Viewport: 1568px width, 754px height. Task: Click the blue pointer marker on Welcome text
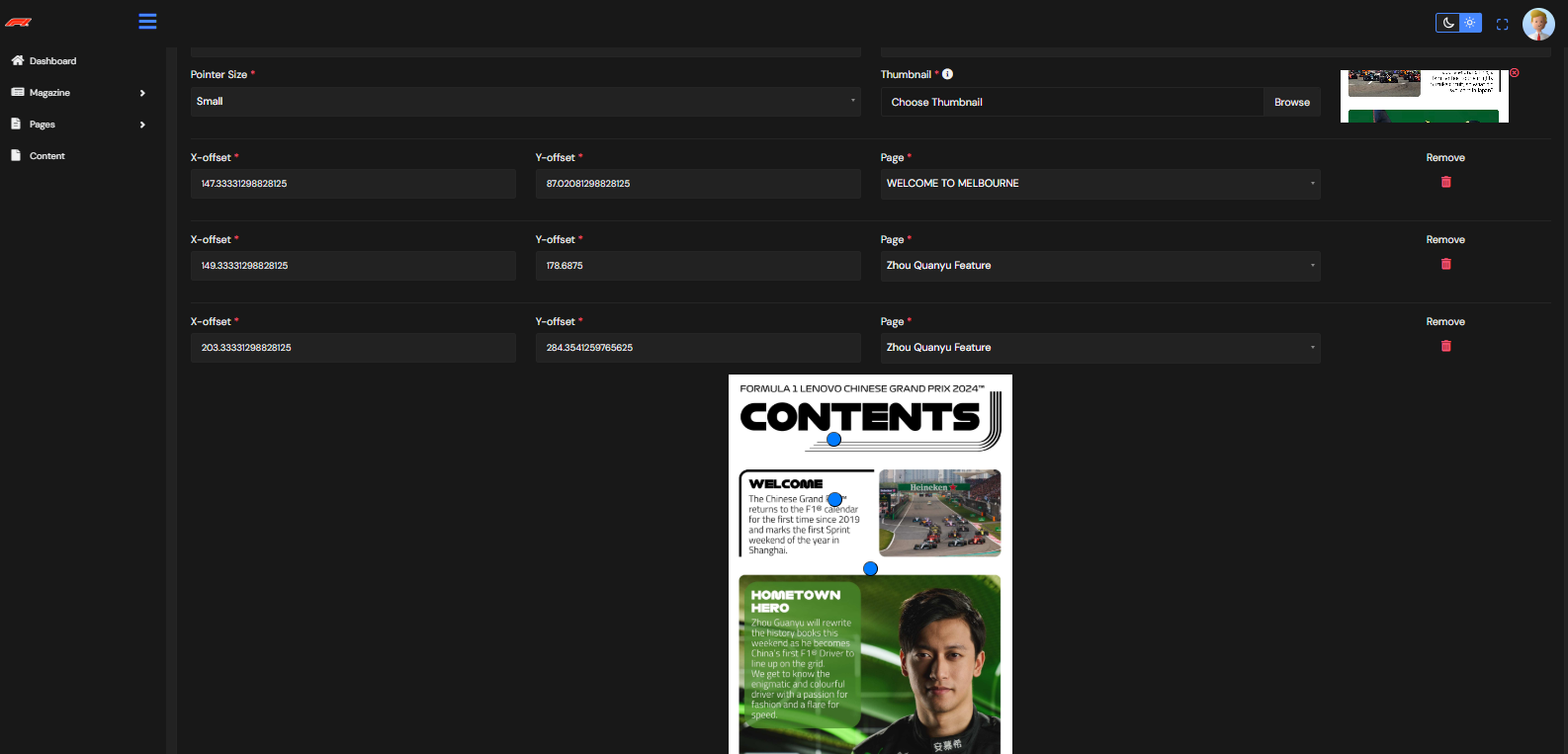(x=835, y=500)
